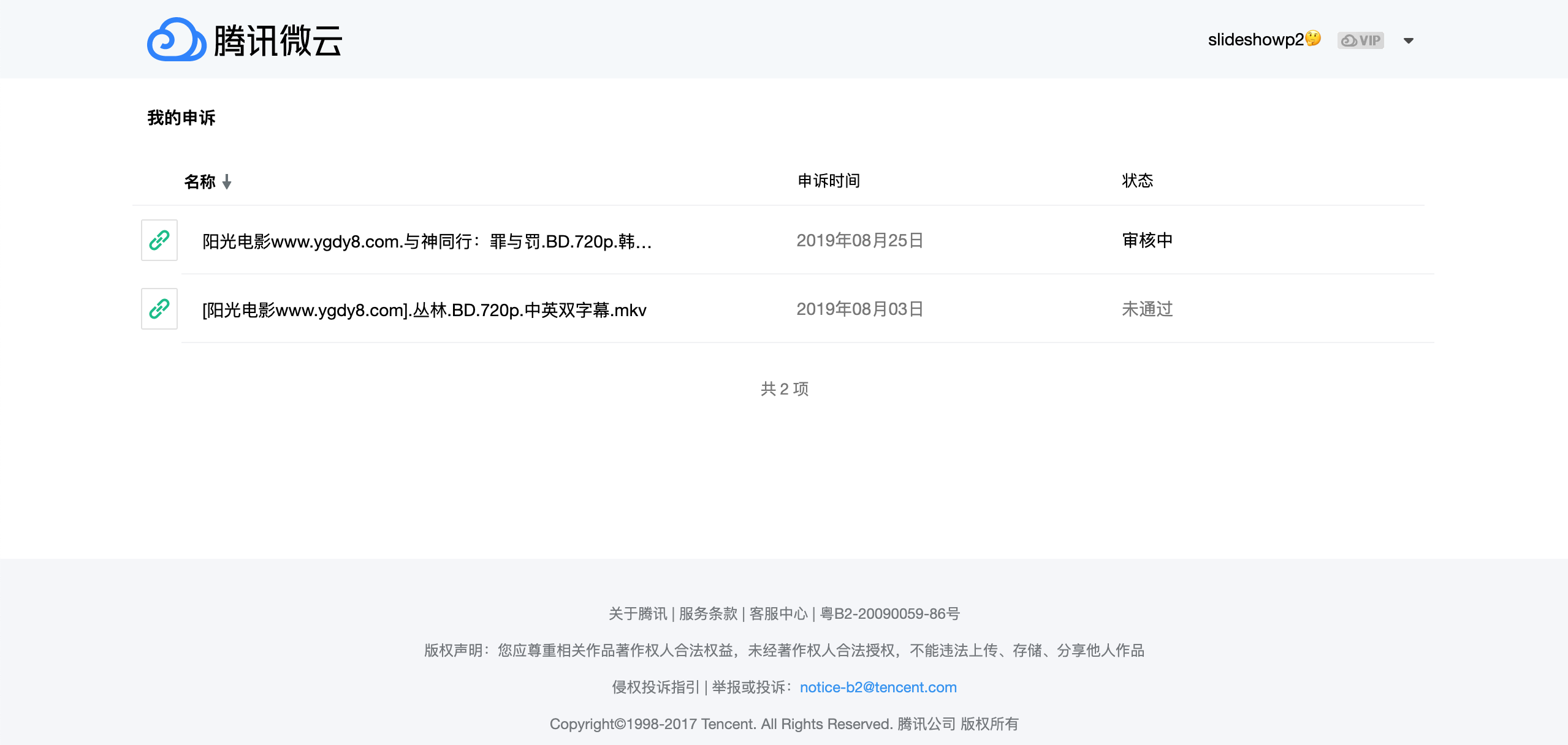Open the 丛林.BD.720p appeal entry
The image size is (1568, 745).
(x=424, y=310)
